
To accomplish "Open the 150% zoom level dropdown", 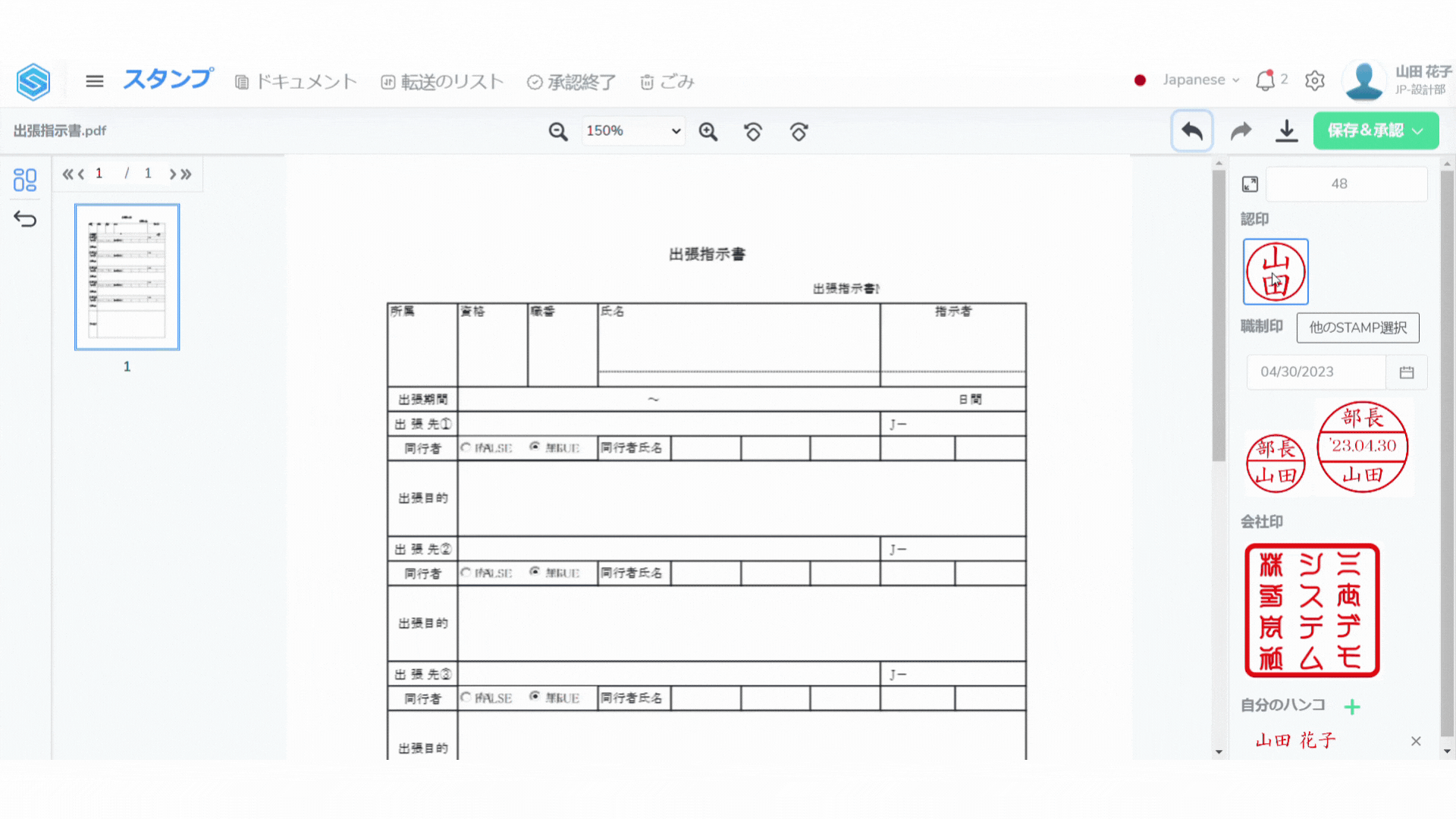I will 632,131.
